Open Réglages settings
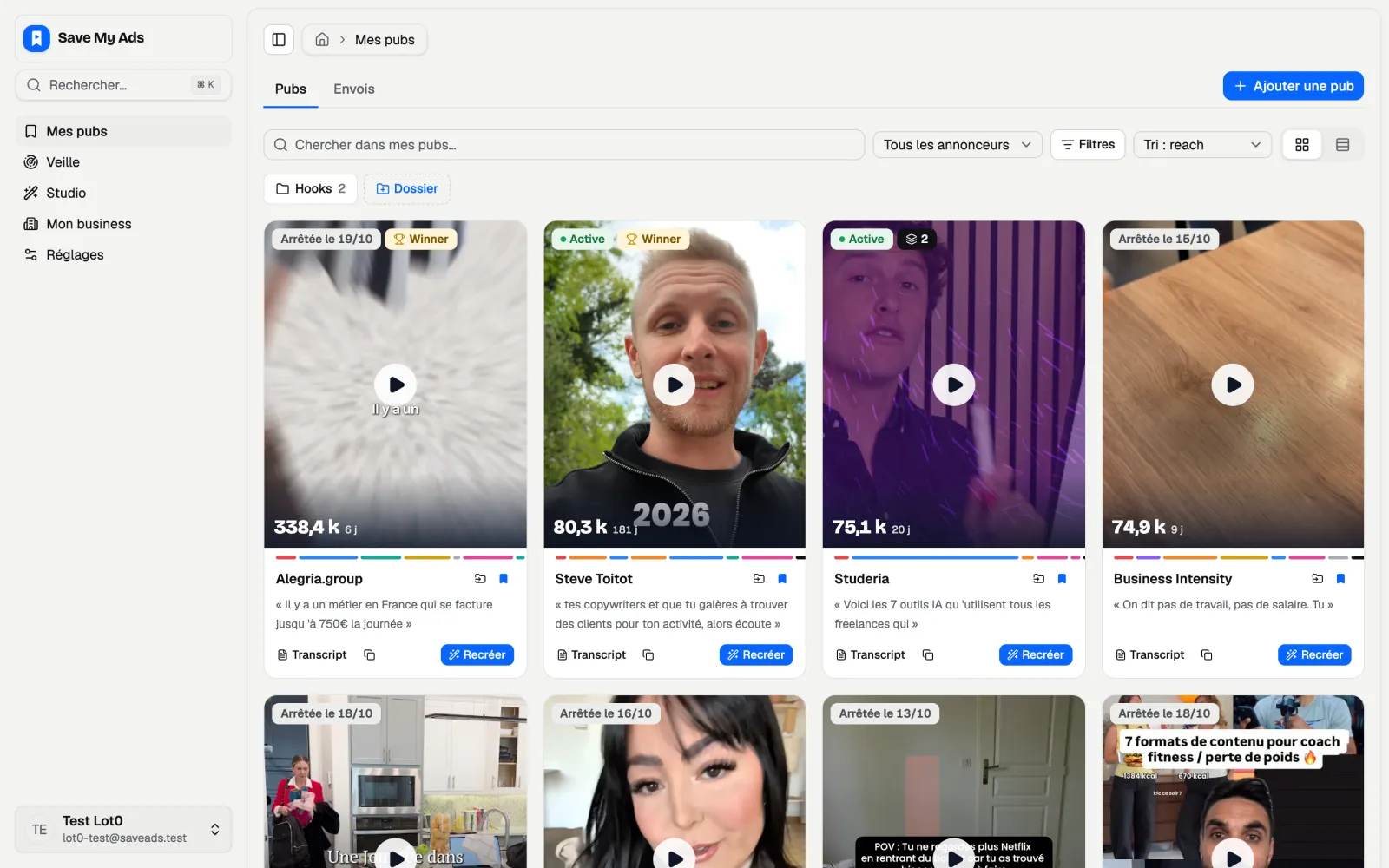 123,254
